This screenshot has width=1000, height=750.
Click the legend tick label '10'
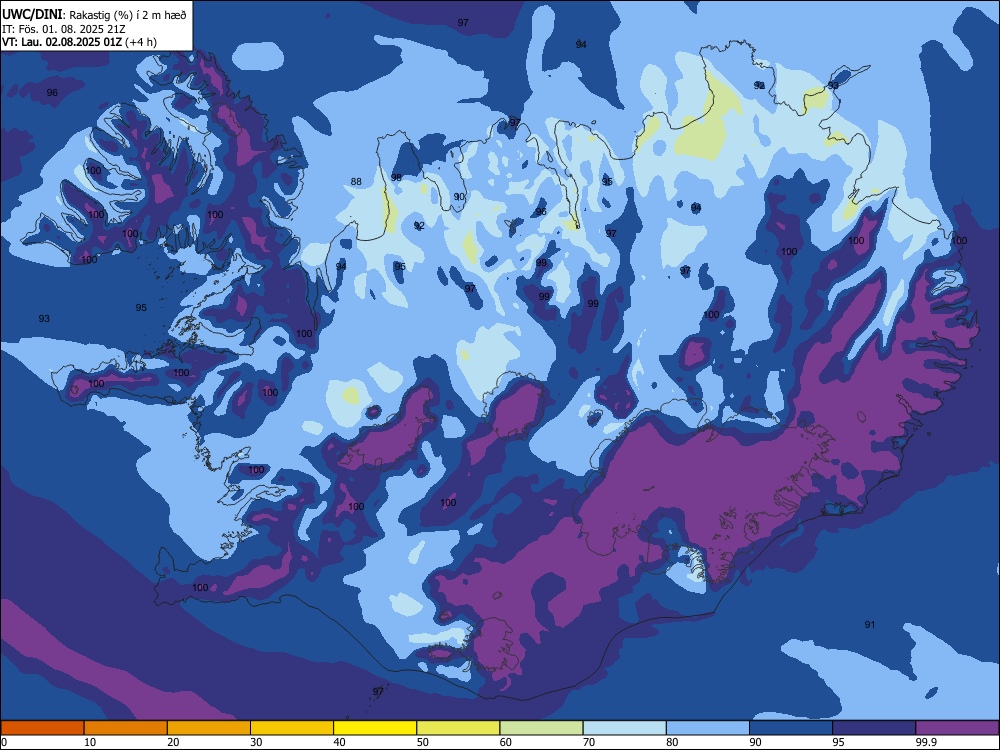tap(90, 742)
